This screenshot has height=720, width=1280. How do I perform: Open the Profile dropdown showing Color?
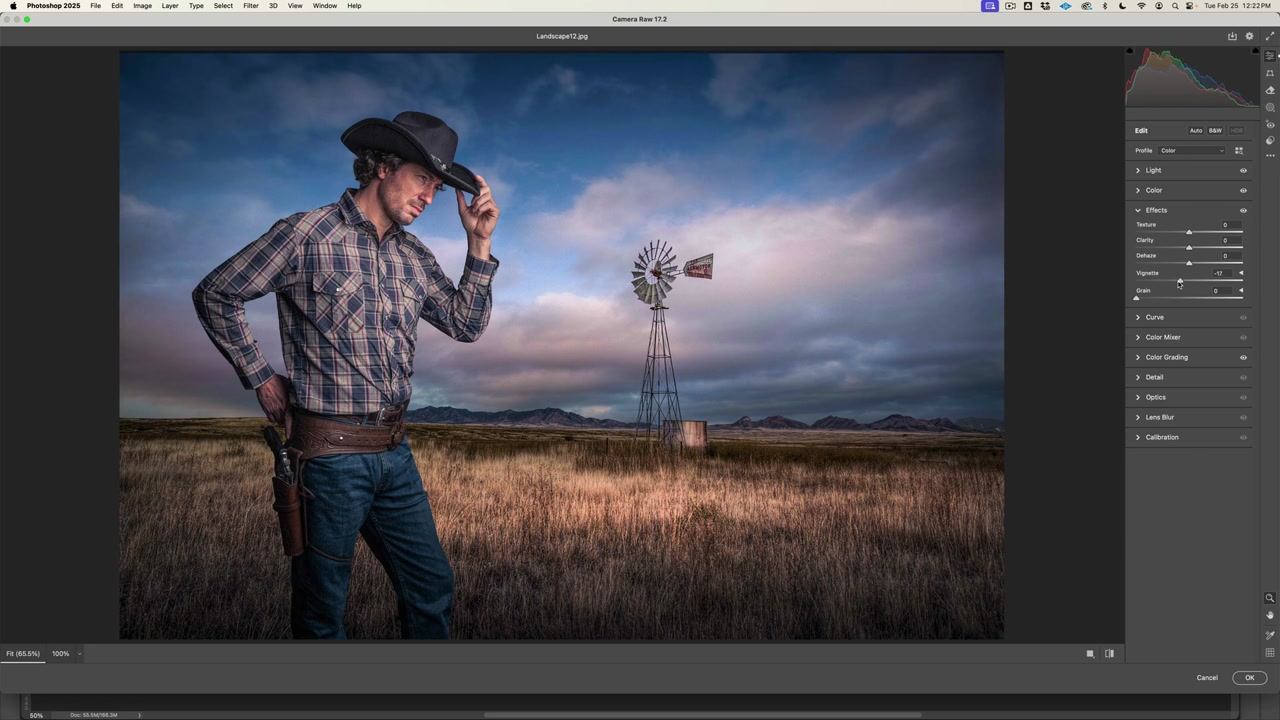(x=1190, y=150)
